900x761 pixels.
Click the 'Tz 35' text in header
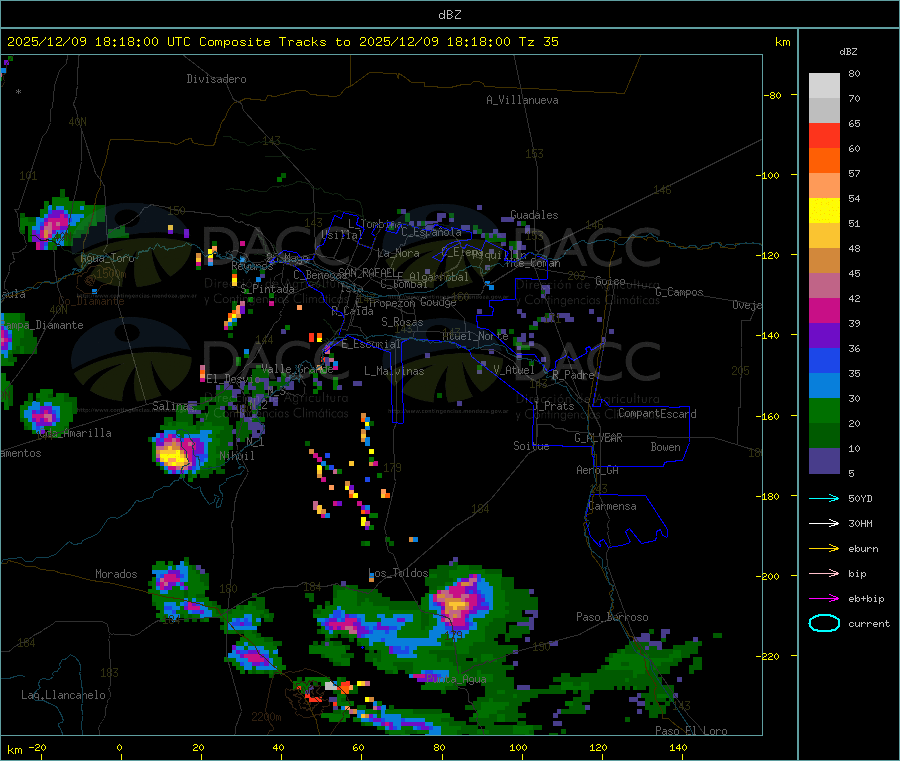(538, 42)
